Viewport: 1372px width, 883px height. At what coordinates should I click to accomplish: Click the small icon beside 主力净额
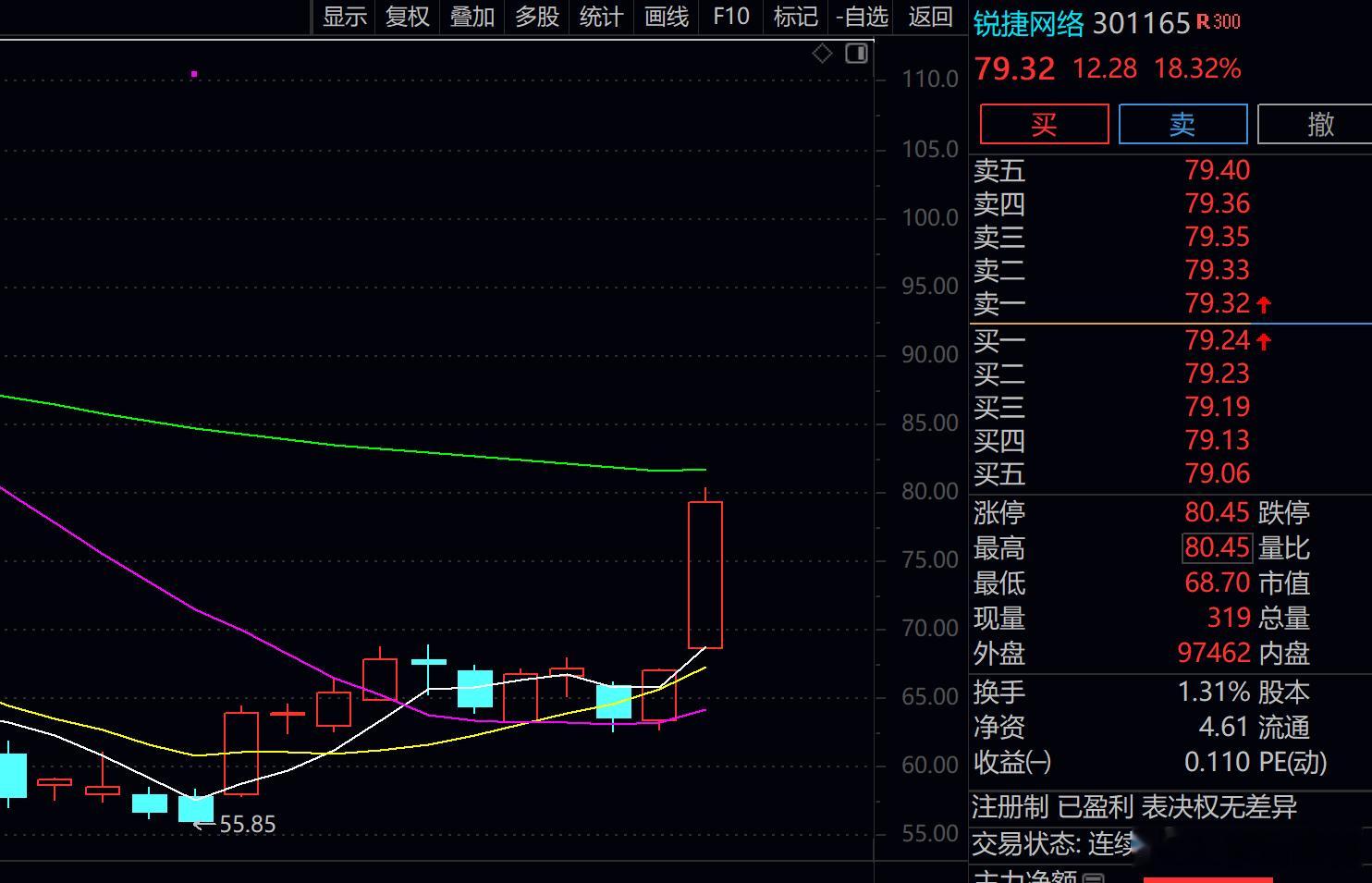(x=1093, y=878)
